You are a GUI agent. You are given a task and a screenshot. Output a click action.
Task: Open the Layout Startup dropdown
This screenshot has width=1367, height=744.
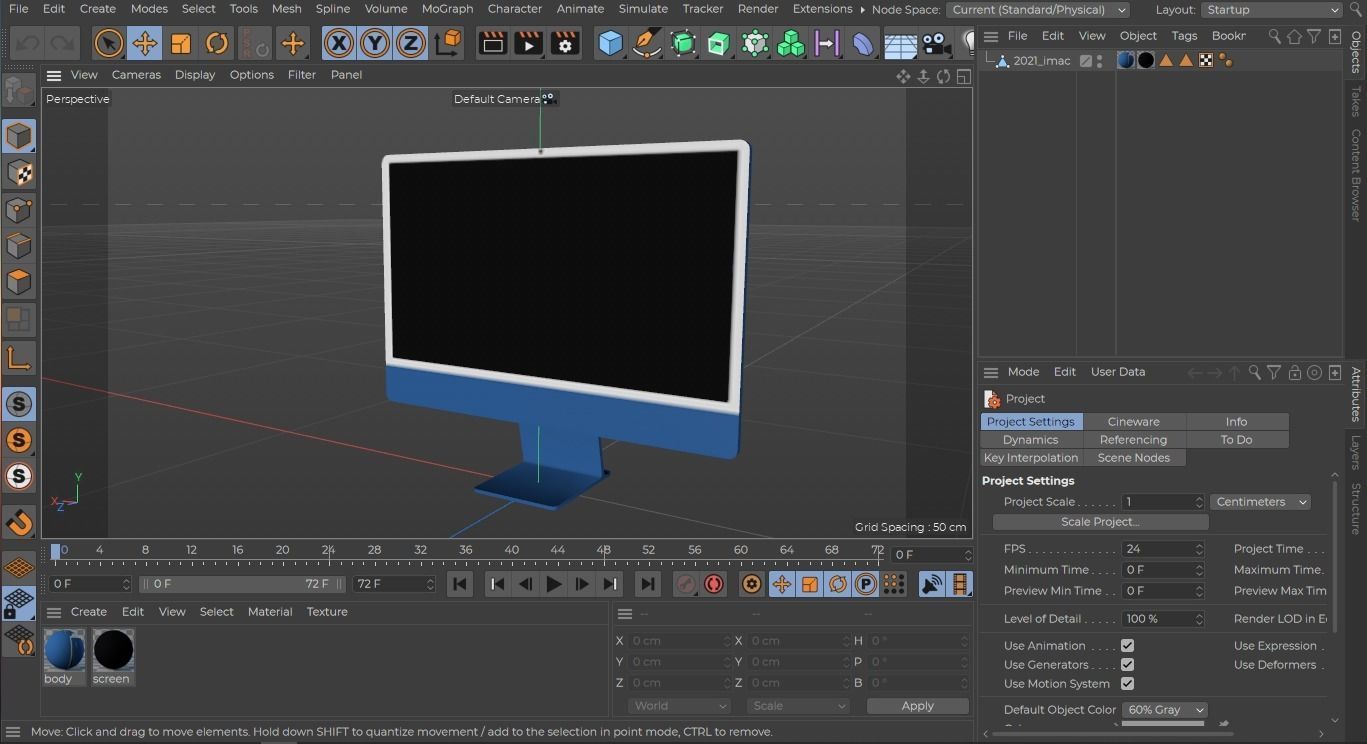coord(1271,10)
